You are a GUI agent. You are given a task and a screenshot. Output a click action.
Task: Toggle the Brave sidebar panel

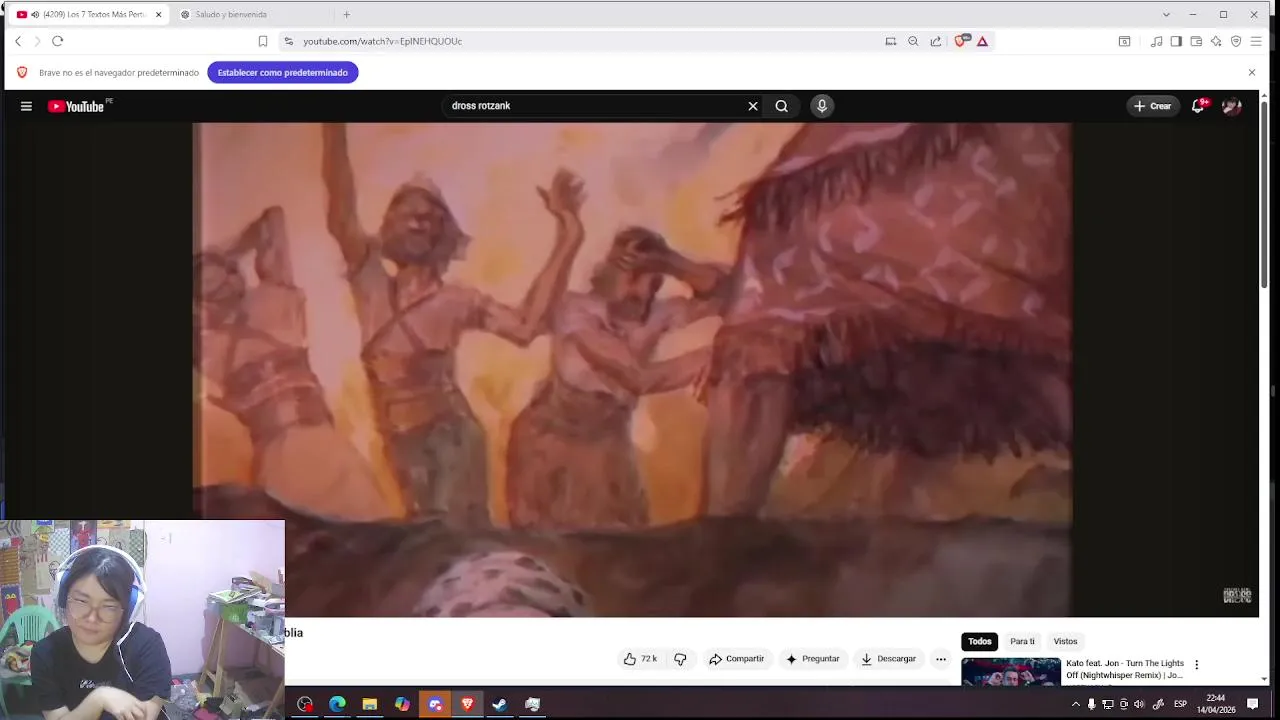coord(1176,41)
